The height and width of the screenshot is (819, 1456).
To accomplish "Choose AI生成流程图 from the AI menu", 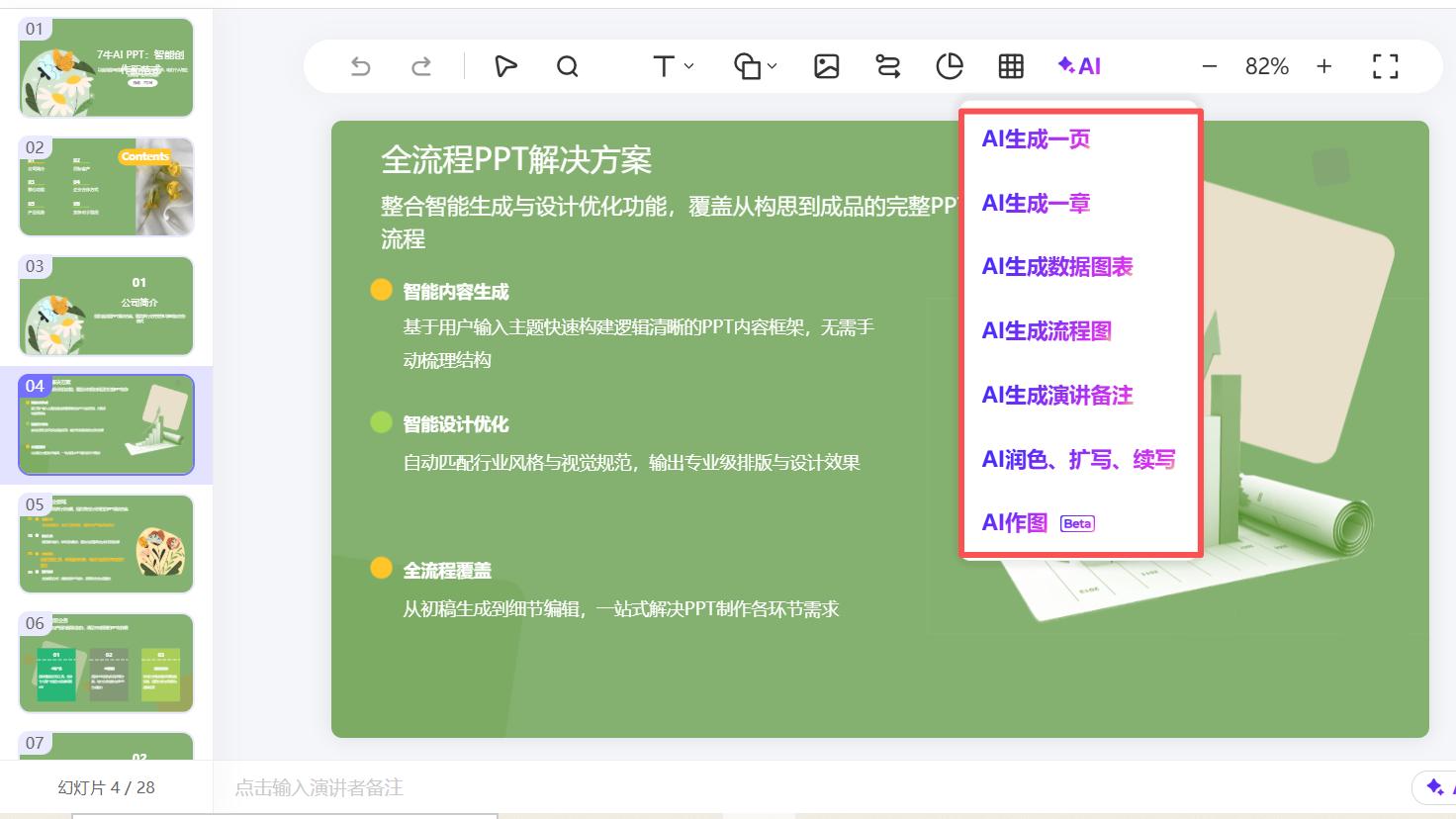I will 1046,331.
